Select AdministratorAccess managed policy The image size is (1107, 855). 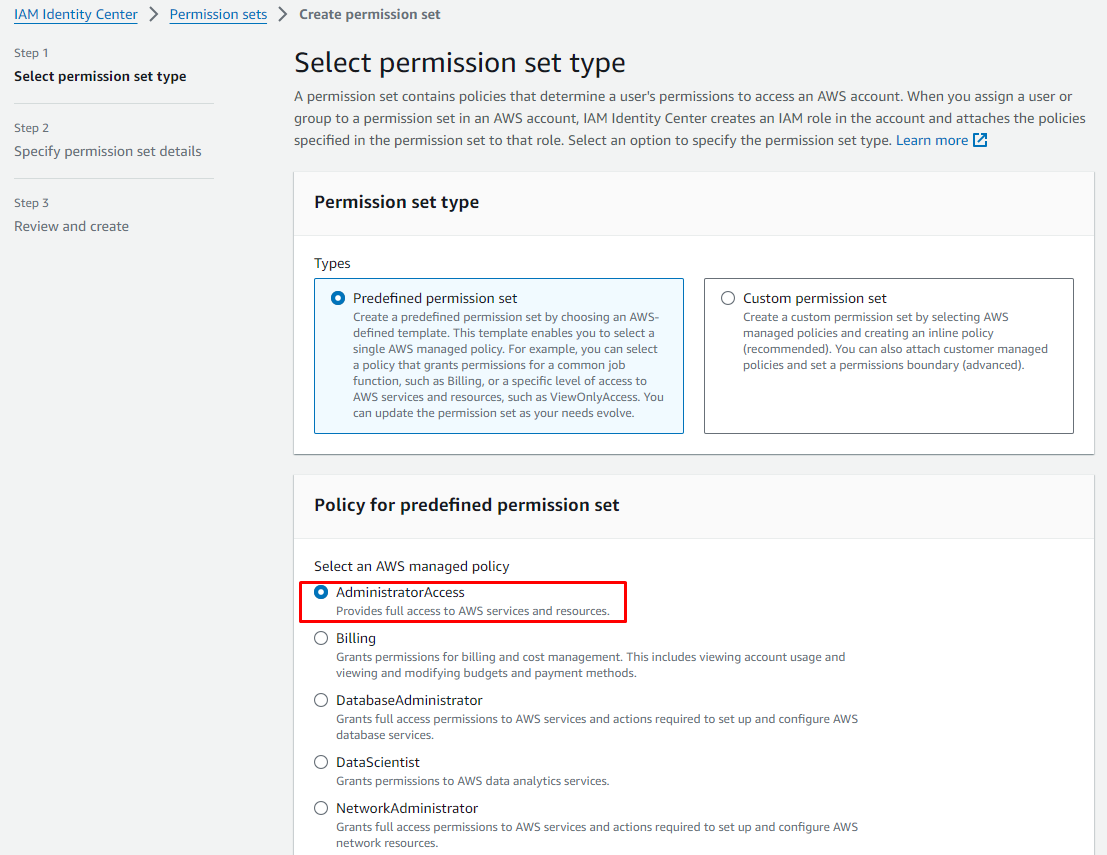point(321,592)
